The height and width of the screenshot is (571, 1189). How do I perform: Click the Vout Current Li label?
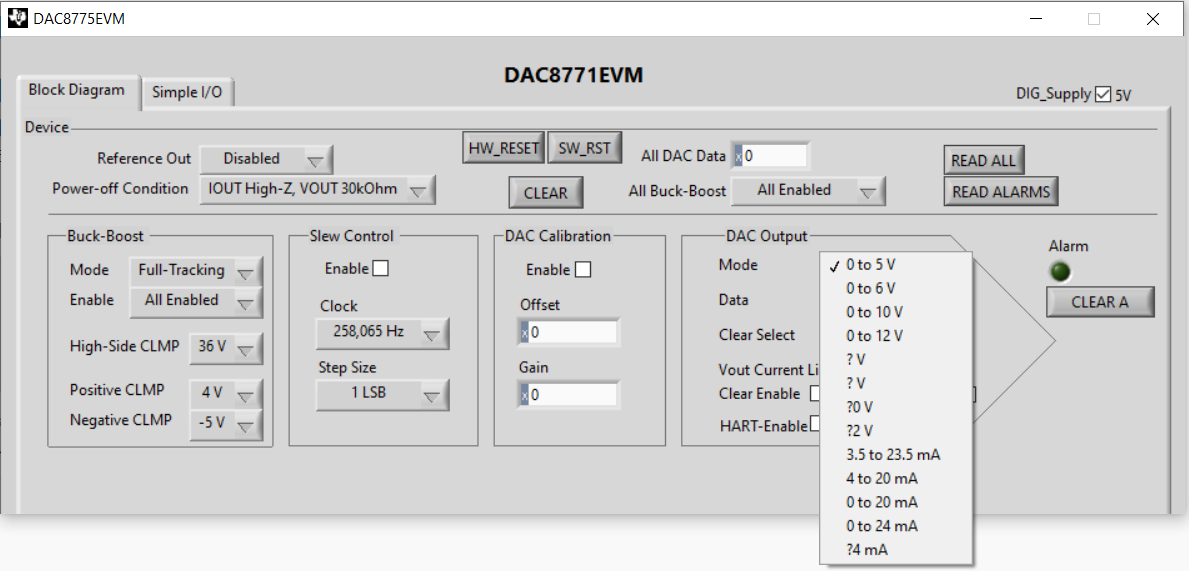click(770, 369)
